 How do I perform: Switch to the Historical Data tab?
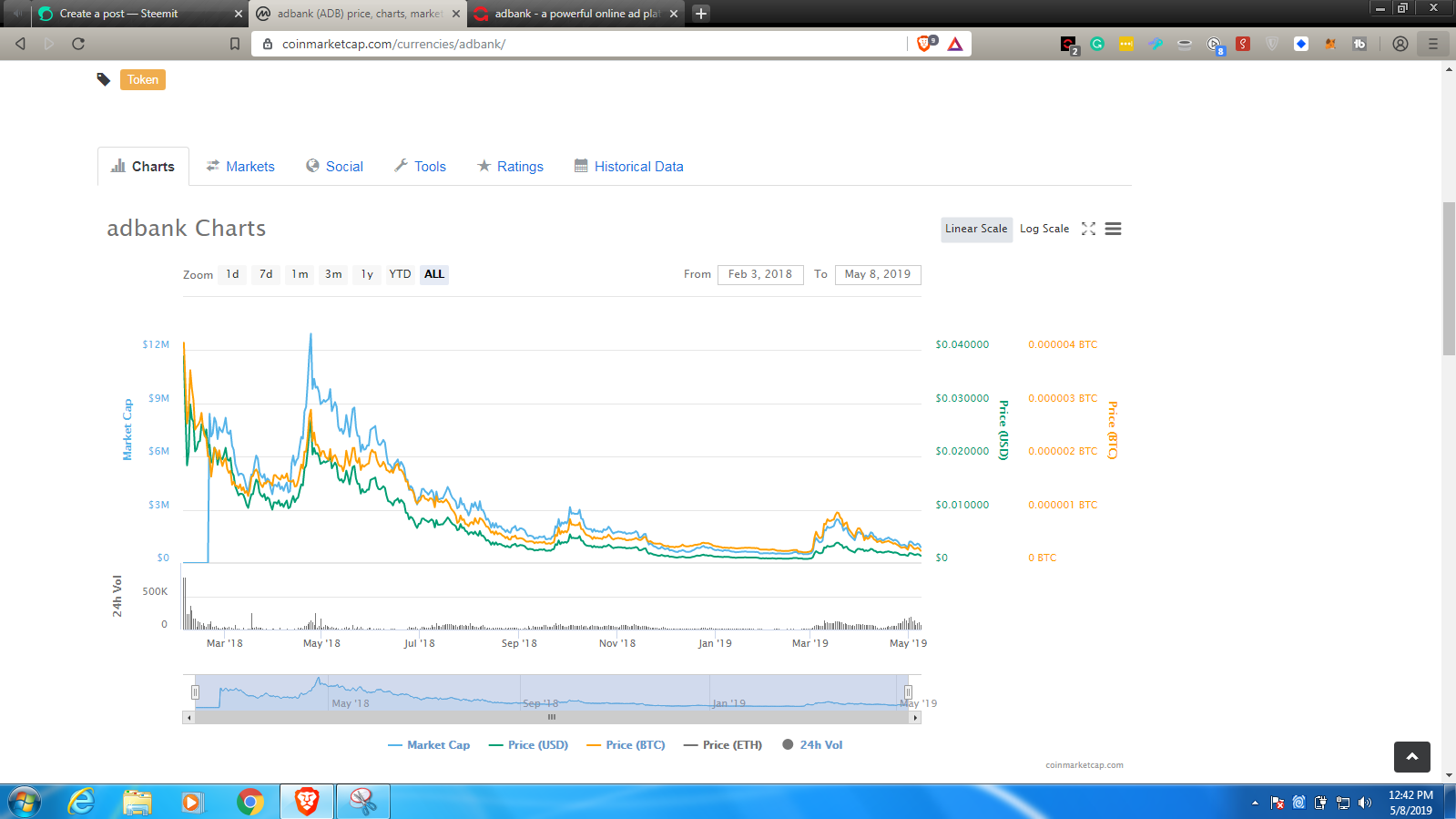628,167
